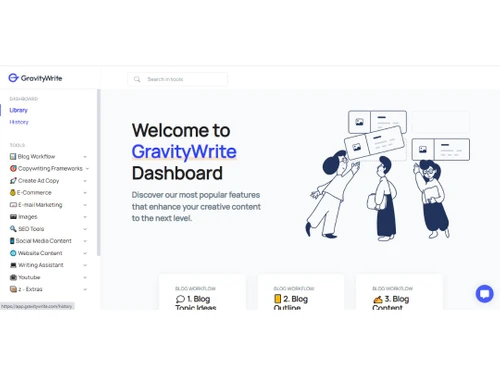500x375 pixels.
Task: Expand the Copywriting Frameworks chevron
Action: point(87,169)
